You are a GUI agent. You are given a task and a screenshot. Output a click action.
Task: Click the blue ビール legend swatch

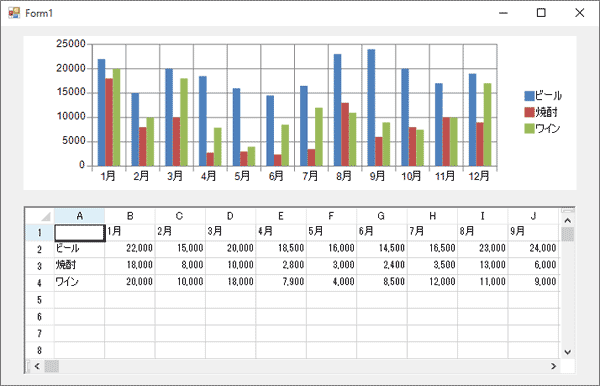(x=529, y=96)
